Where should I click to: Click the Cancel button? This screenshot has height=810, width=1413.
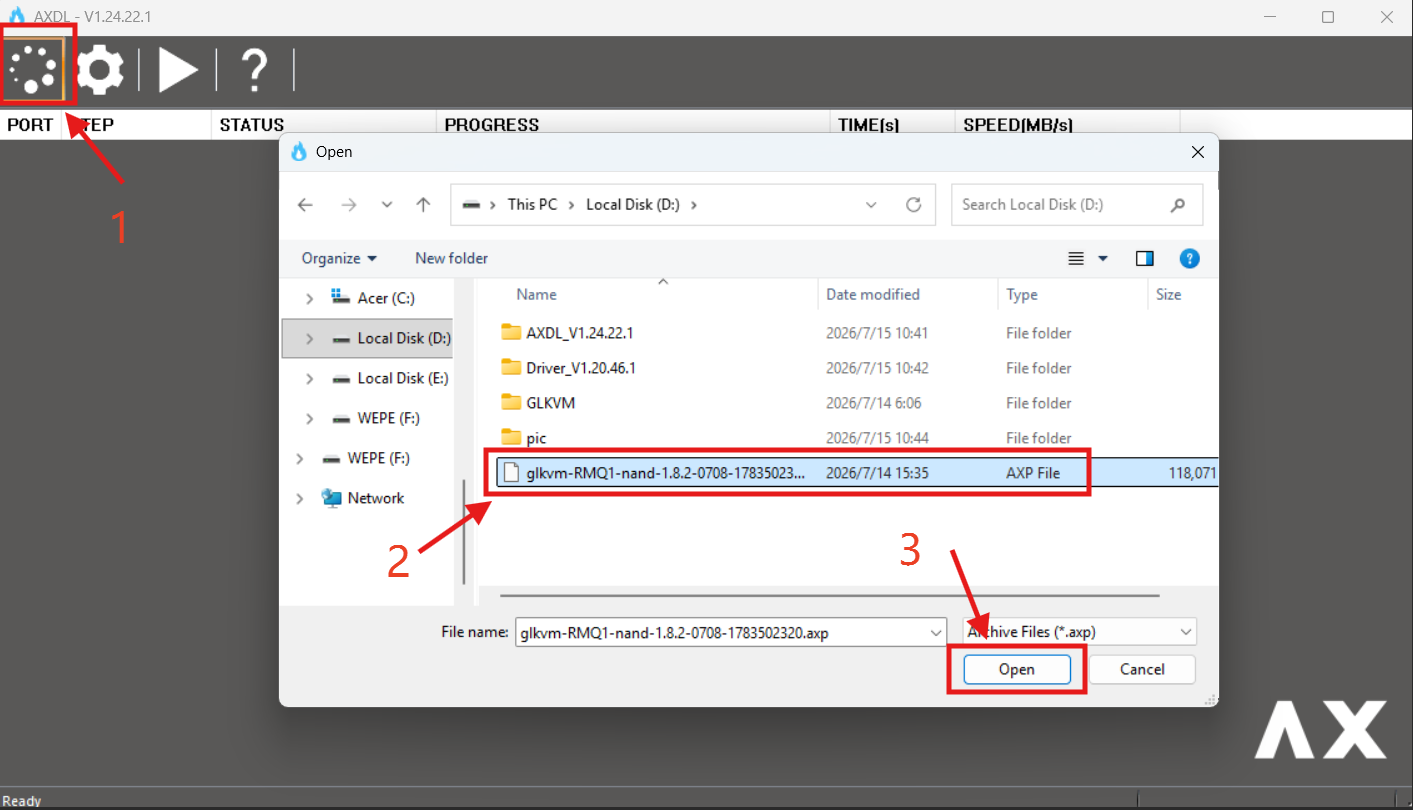(x=1142, y=669)
